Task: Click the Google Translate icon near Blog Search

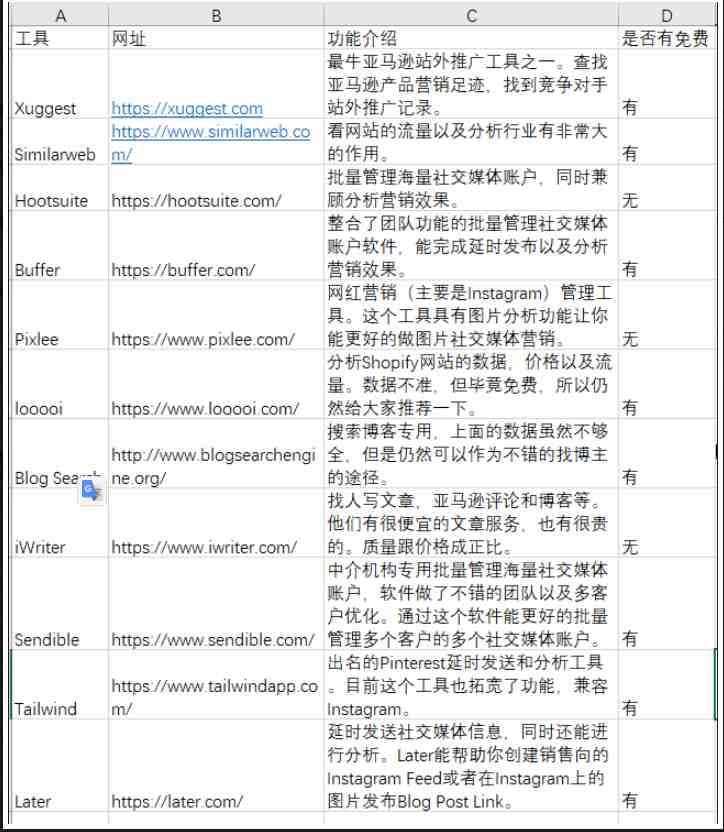Action: pyautogui.click(x=91, y=492)
